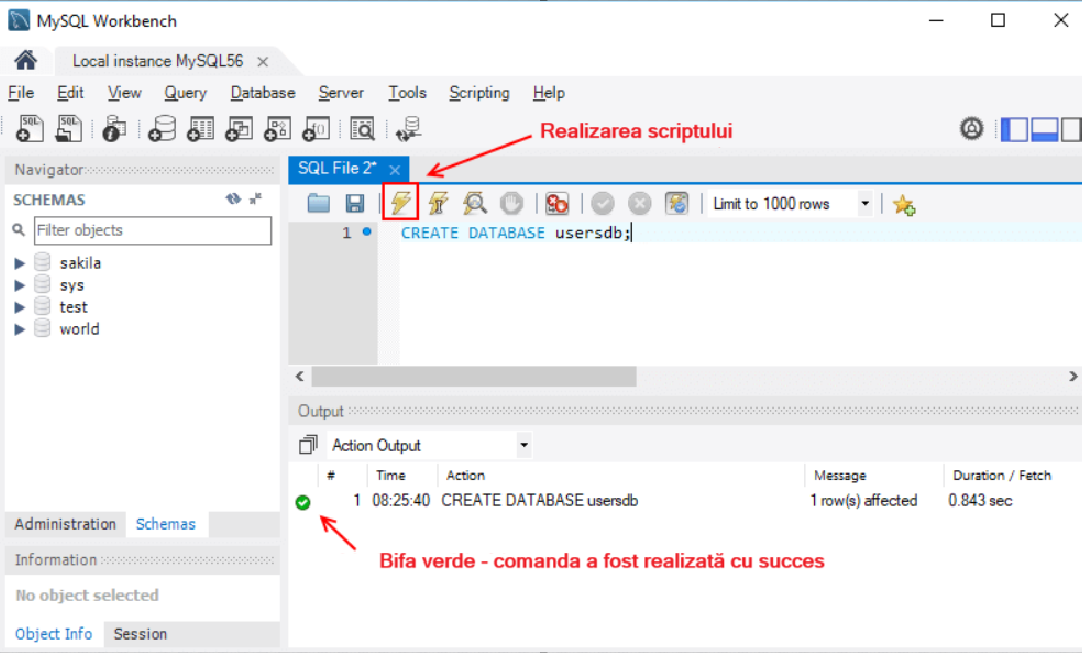The image size is (1082, 653).
Task: Open the File menu
Action: point(21,92)
